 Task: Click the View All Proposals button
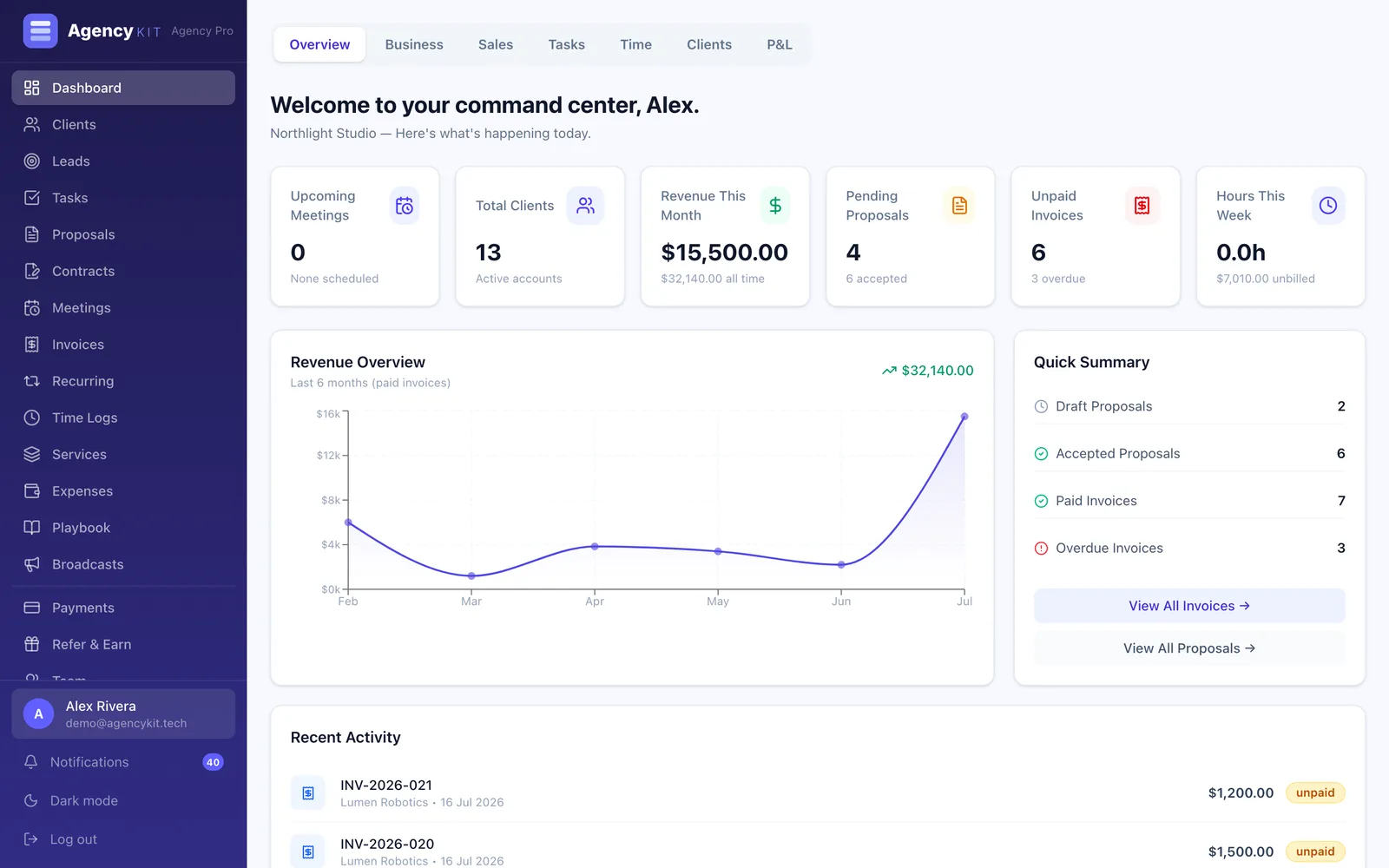point(1189,648)
